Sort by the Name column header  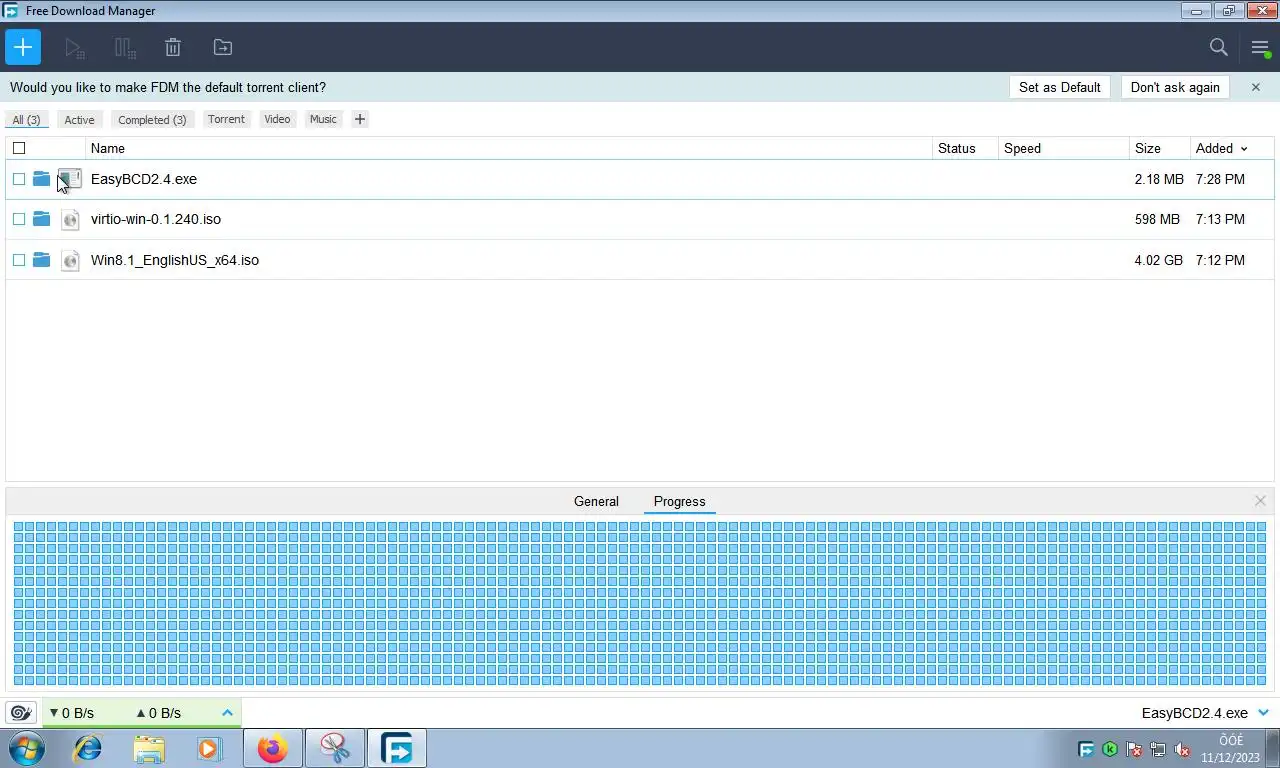point(509,148)
